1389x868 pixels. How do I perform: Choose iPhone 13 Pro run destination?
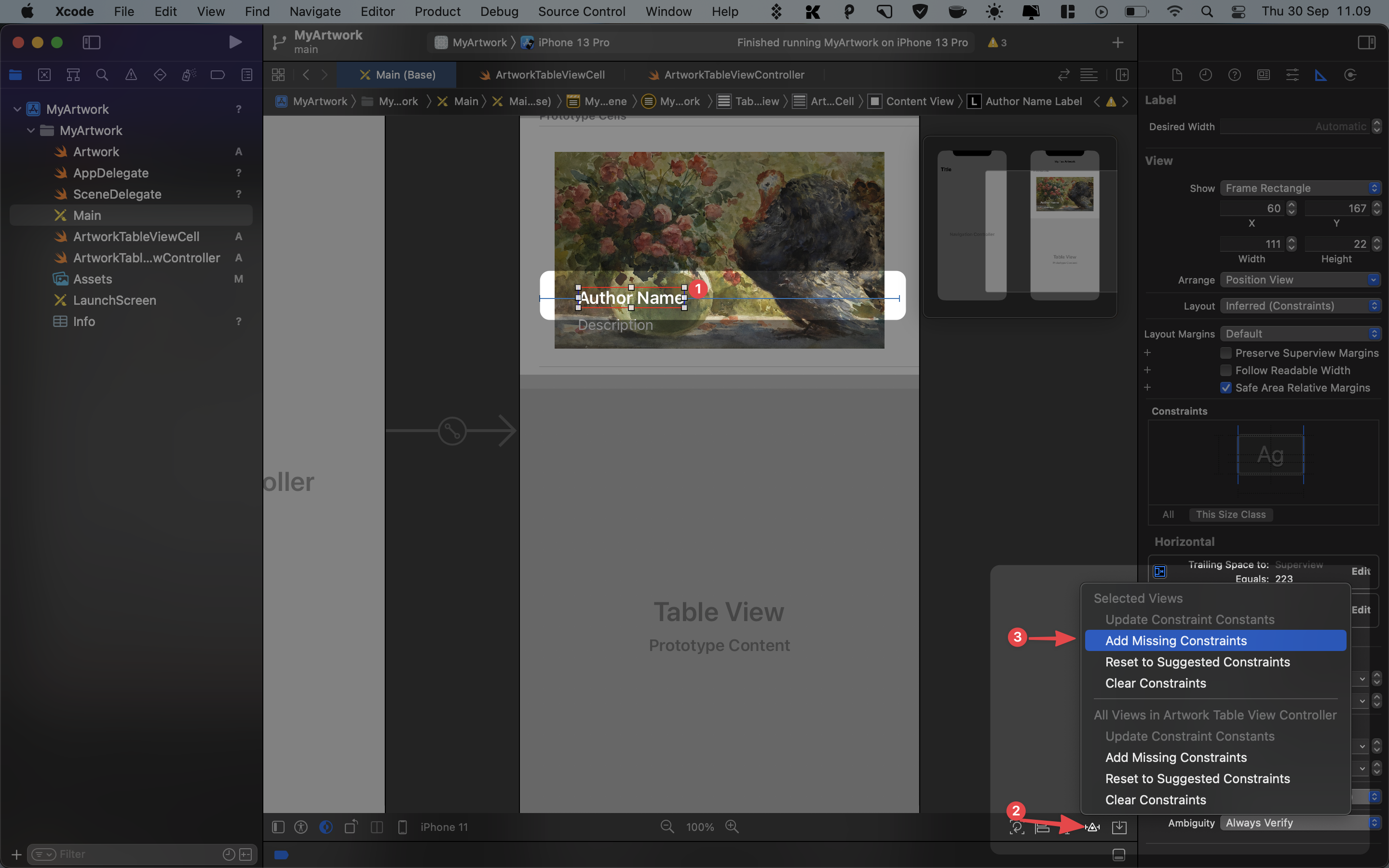point(565,42)
